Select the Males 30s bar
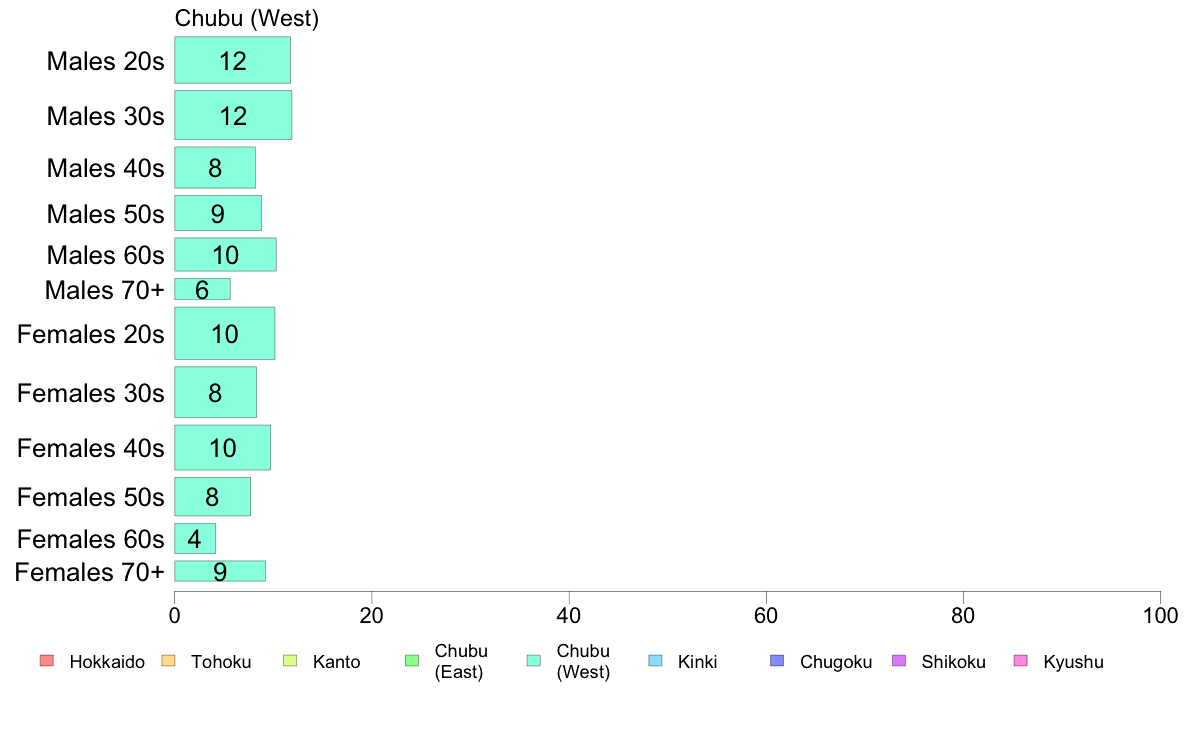1188x736 pixels. coord(233,115)
